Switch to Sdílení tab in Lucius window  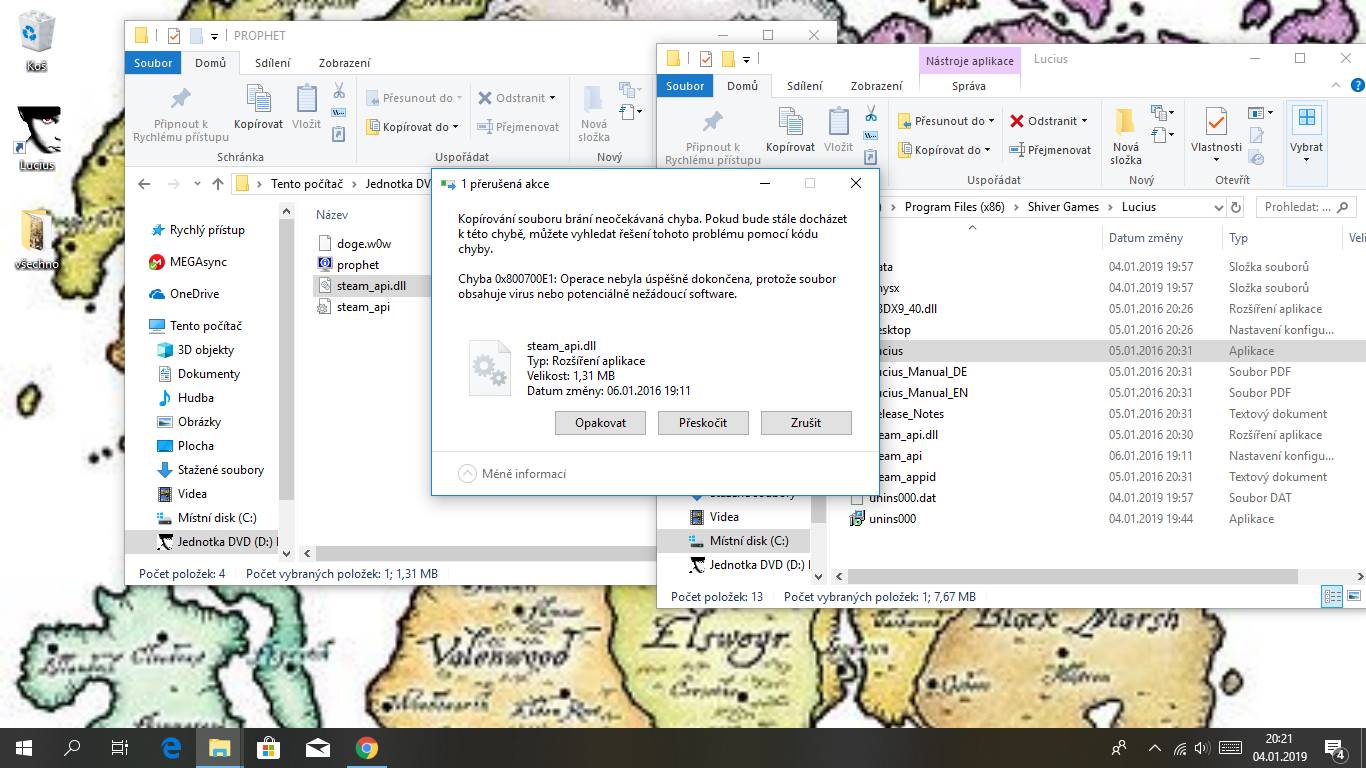click(804, 86)
